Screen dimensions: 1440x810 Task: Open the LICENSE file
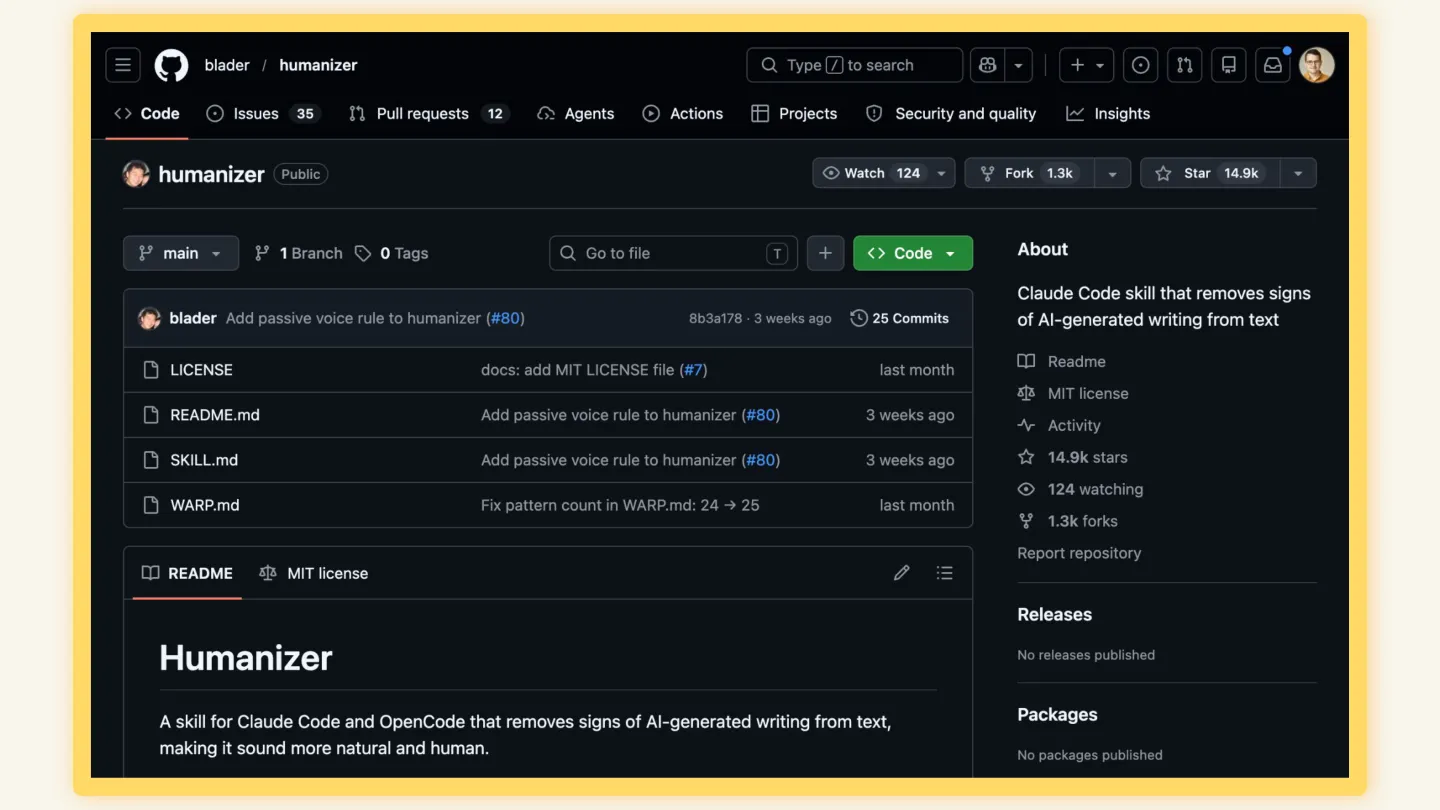(x=201, y=370)
